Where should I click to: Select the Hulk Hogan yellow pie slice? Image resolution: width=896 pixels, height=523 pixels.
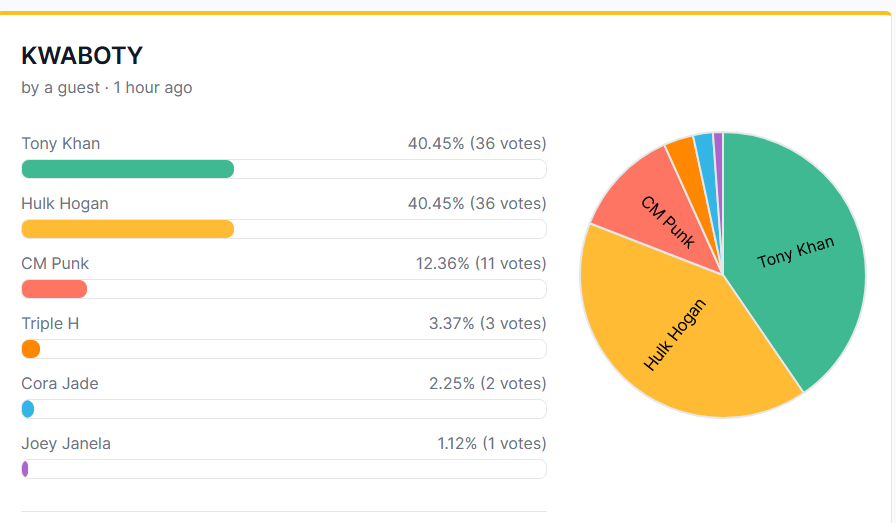click(680, 340)
